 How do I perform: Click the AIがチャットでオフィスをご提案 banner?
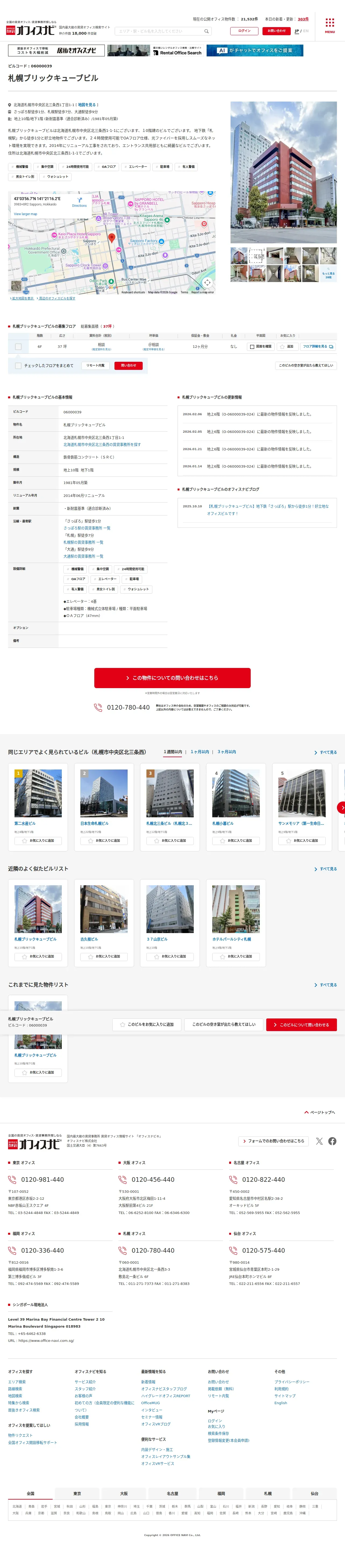[254, 50]
